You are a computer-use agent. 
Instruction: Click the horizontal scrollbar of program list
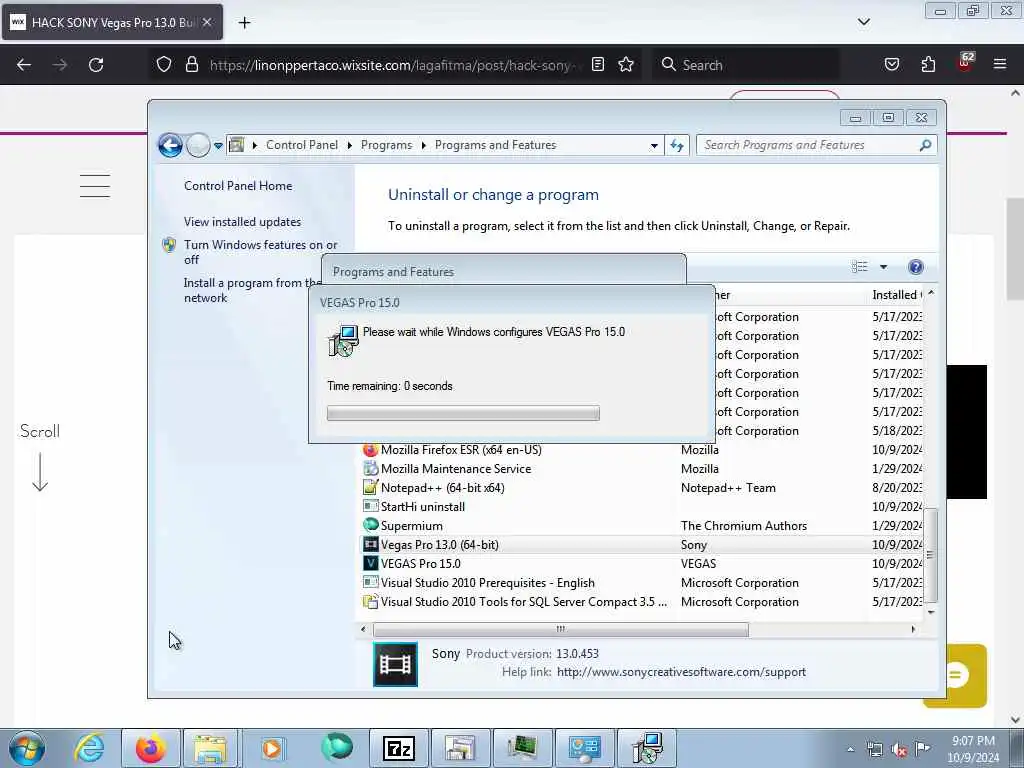coord(560,630)
